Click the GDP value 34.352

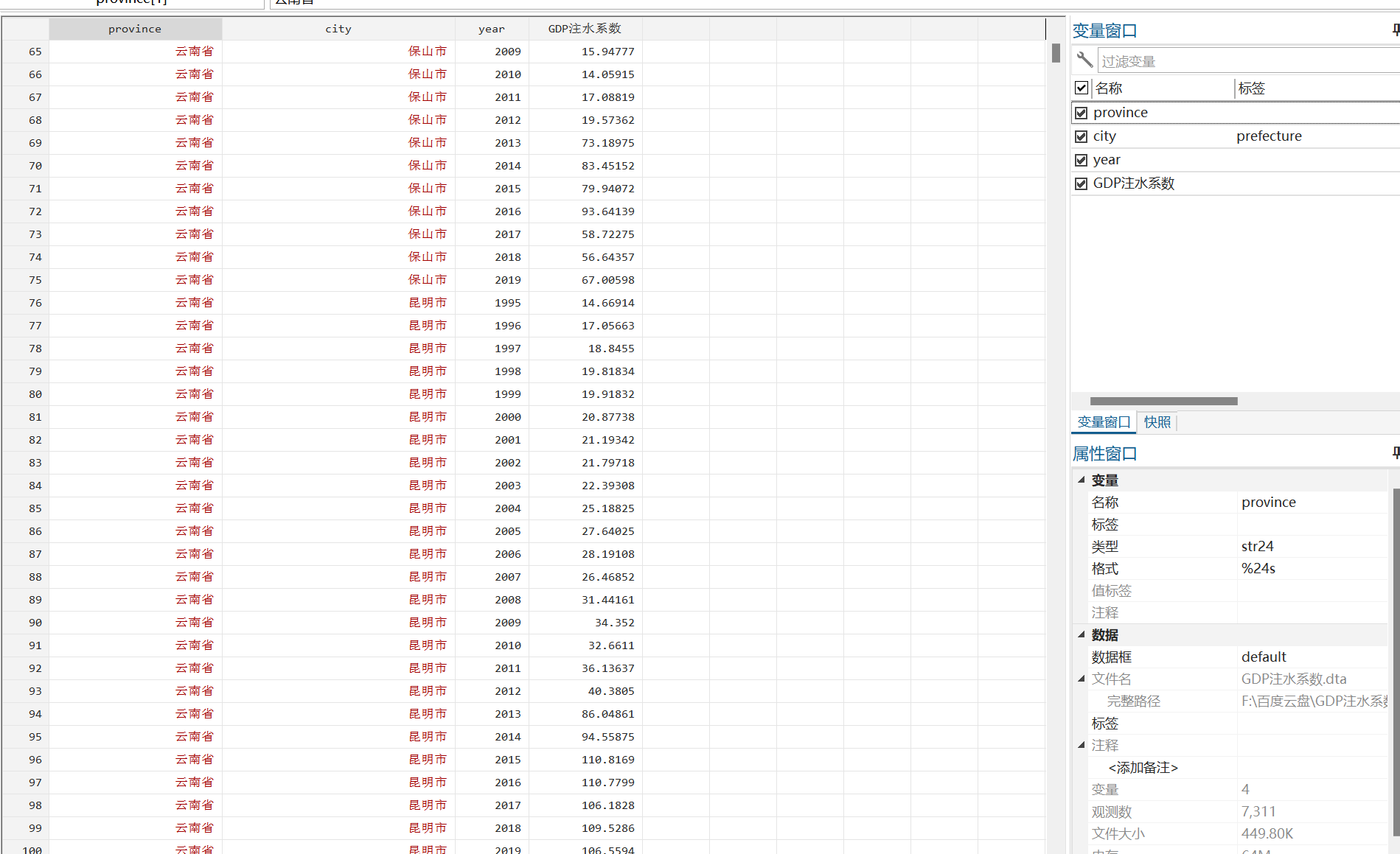(585, 623)
